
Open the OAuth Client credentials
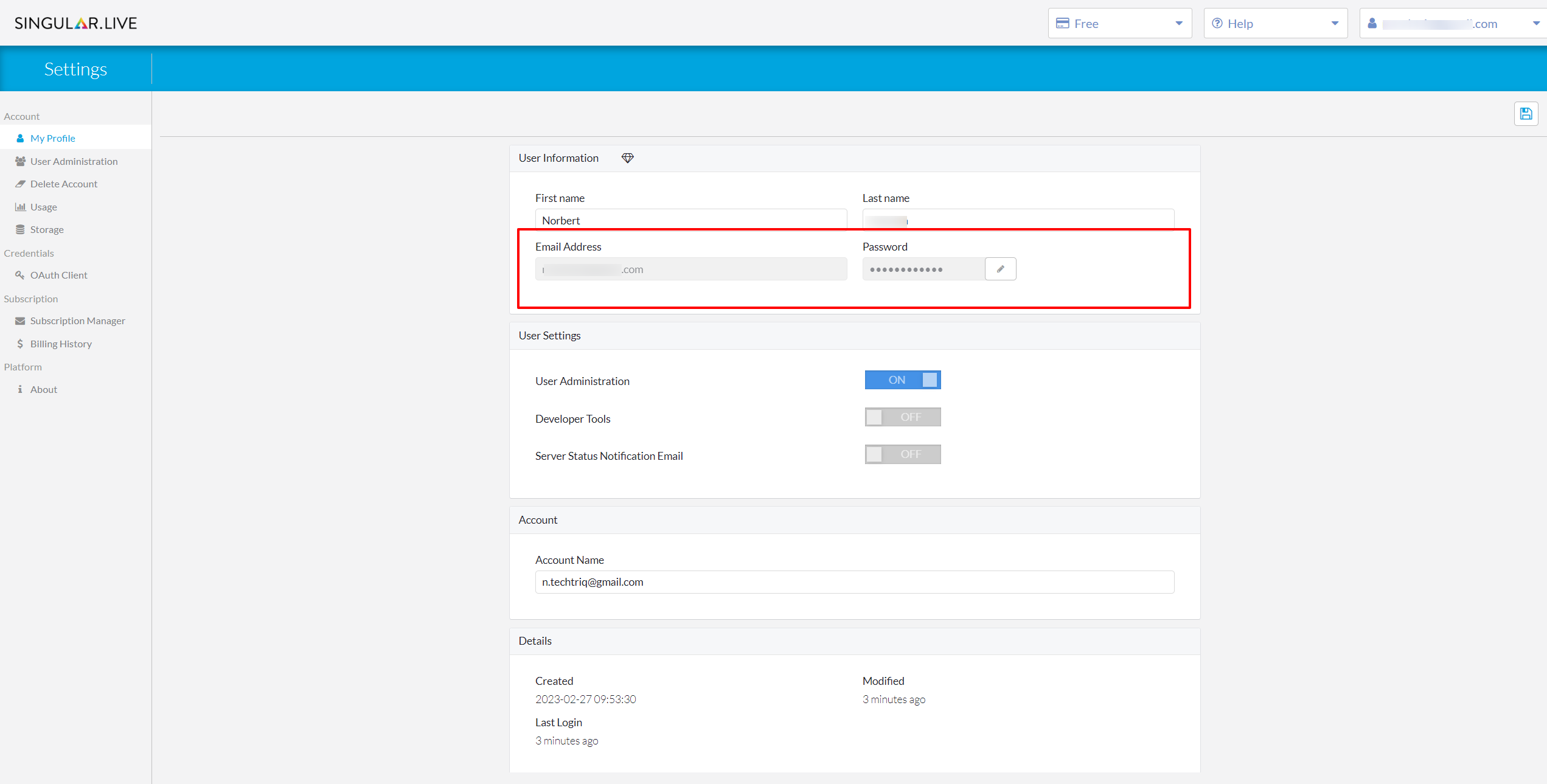[58, 275]
